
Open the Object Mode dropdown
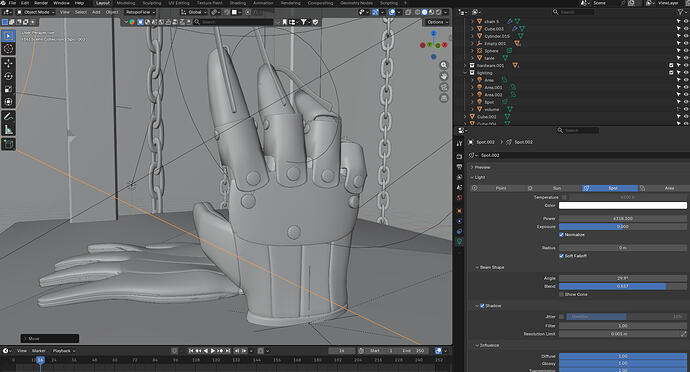coord(36,12)
